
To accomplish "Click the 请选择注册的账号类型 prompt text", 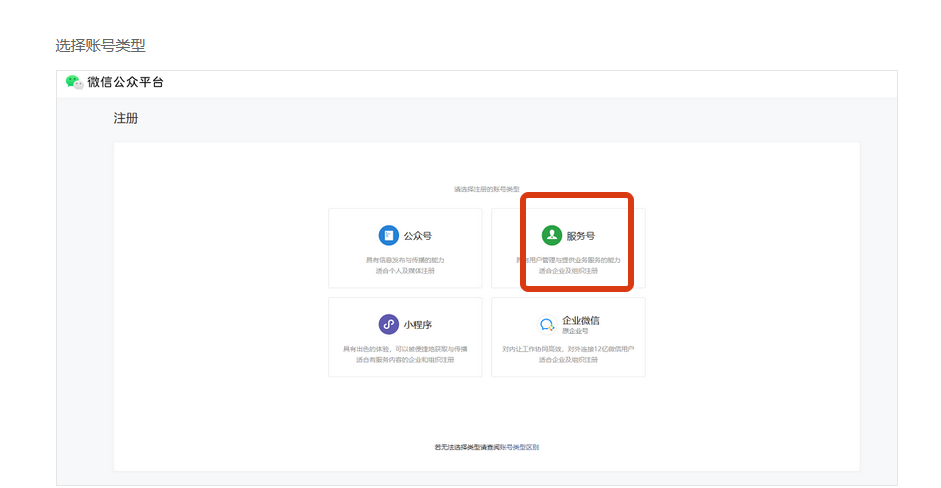I will 487,189.
